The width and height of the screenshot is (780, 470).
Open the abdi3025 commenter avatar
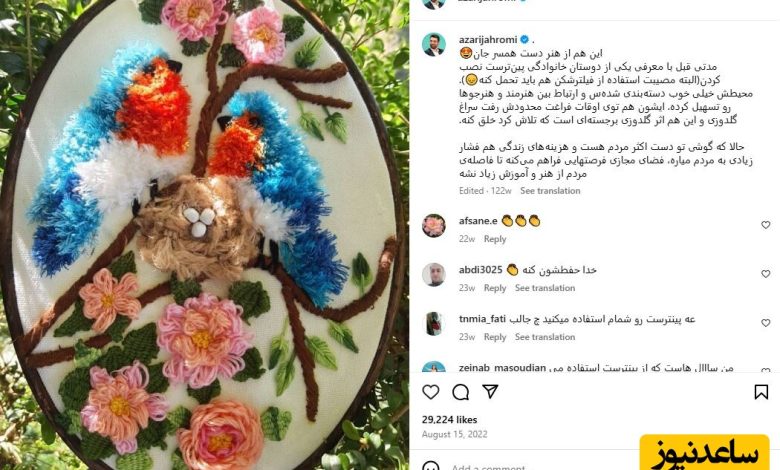coord(434,274)
